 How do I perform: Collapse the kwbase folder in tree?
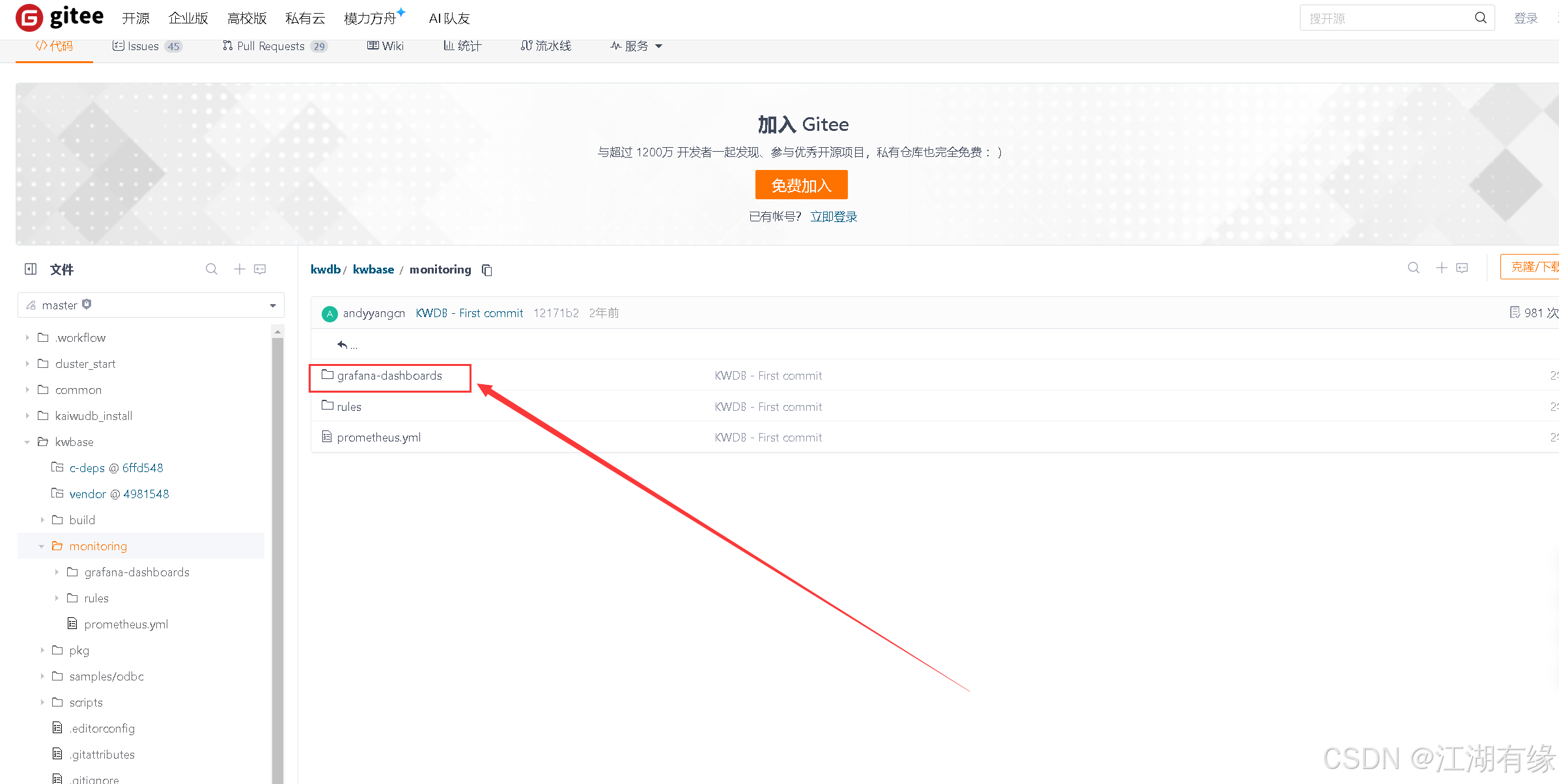[27, 442]
